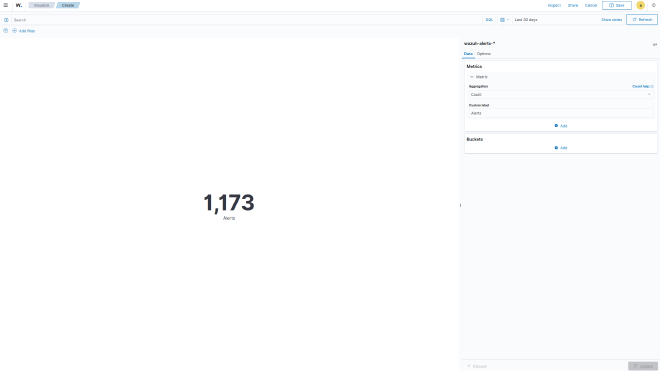Select the Data tab
Viewport: 660px width, 371px height.
click(468, 54)
